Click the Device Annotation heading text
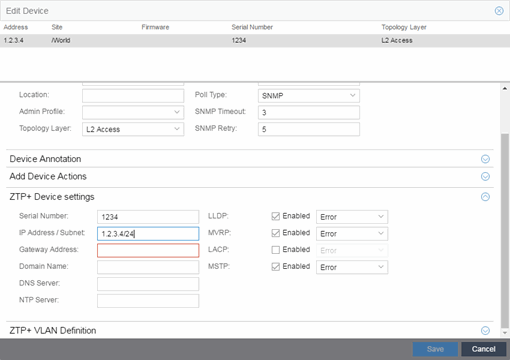Viewport: 510px width, 360px height. 45,159
